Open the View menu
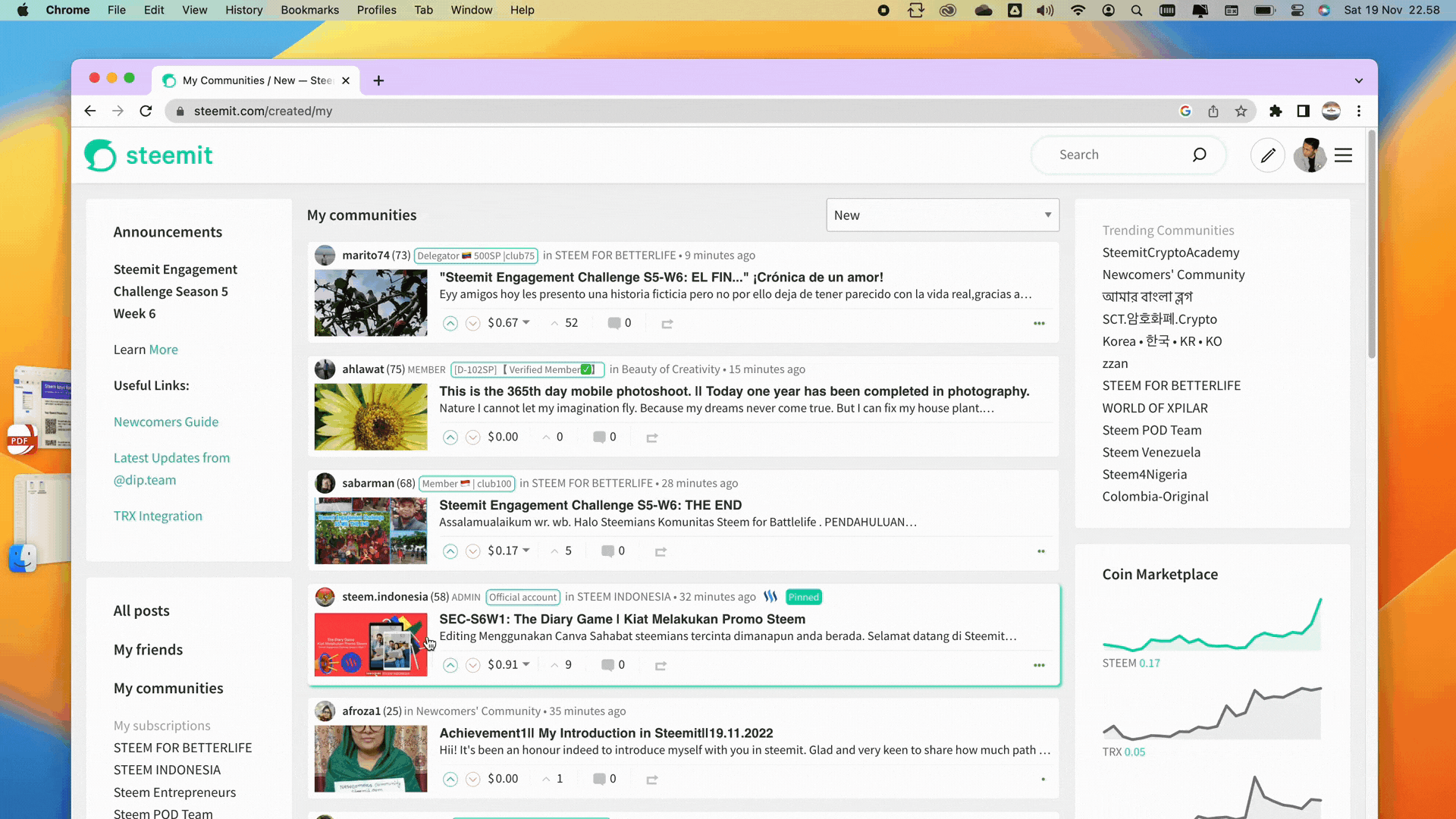Viewport: 1456px width, 819px height. click(x=194, y=10)
